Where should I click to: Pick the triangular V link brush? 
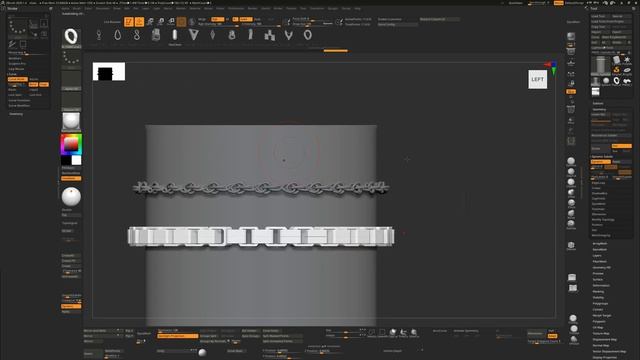pos(193,35)
